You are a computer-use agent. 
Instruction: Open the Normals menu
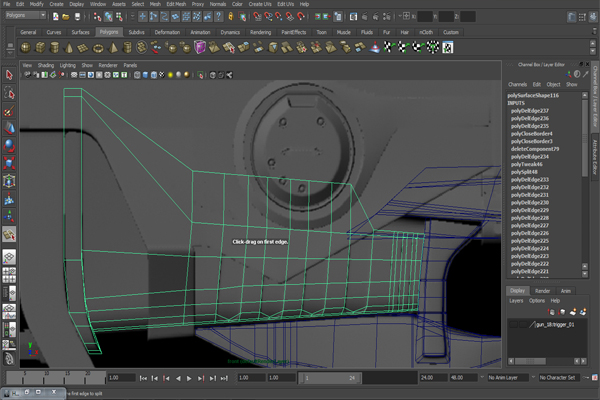[218, 4]
